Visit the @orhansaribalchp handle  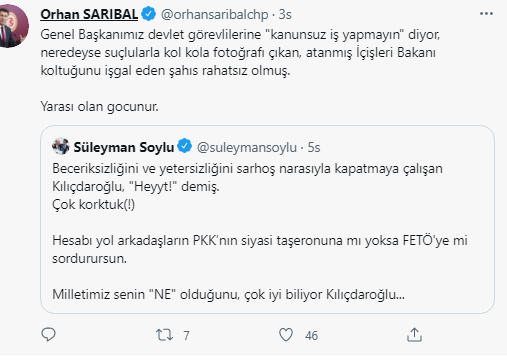click(x=214, y=14)
